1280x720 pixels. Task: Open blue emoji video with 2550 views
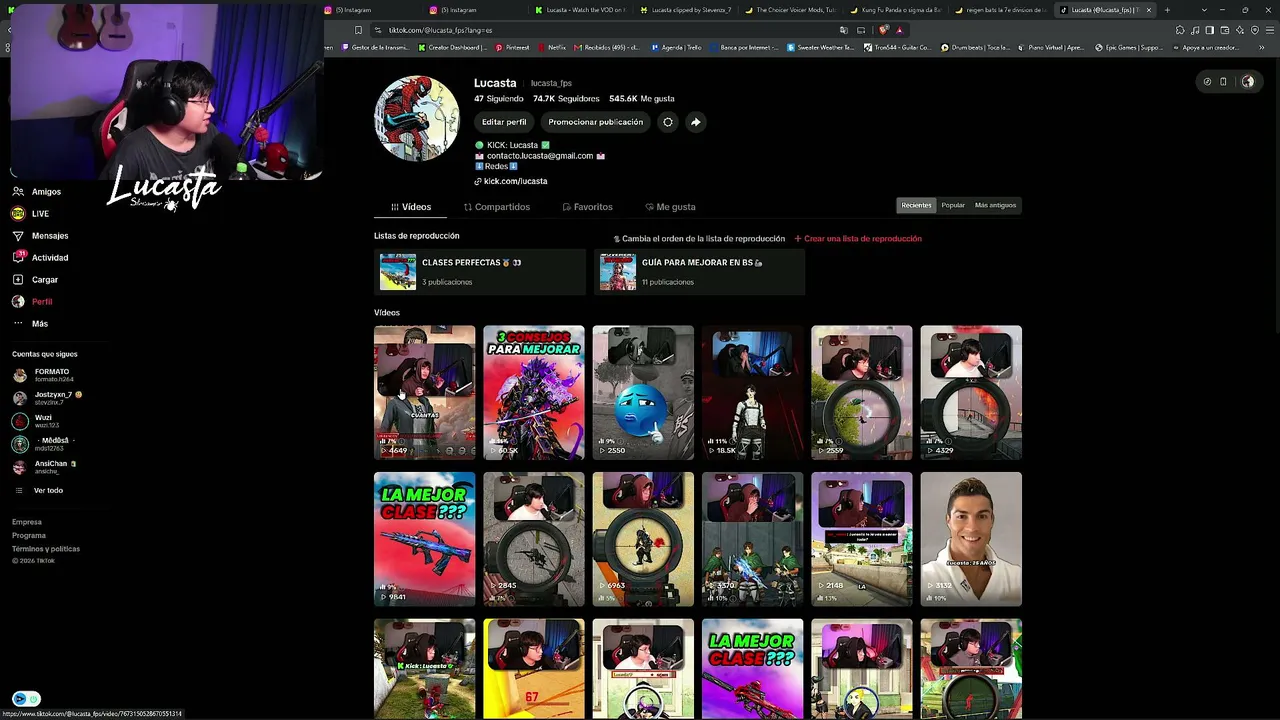pyautogui.click(x=643, y=392)
